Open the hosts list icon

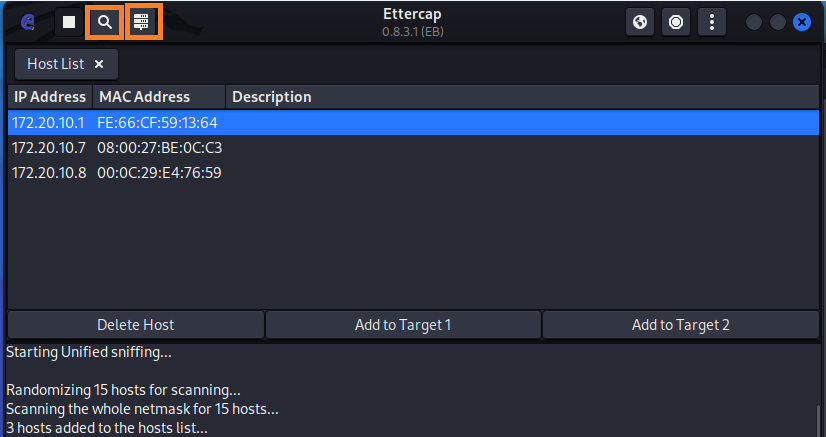141,21
